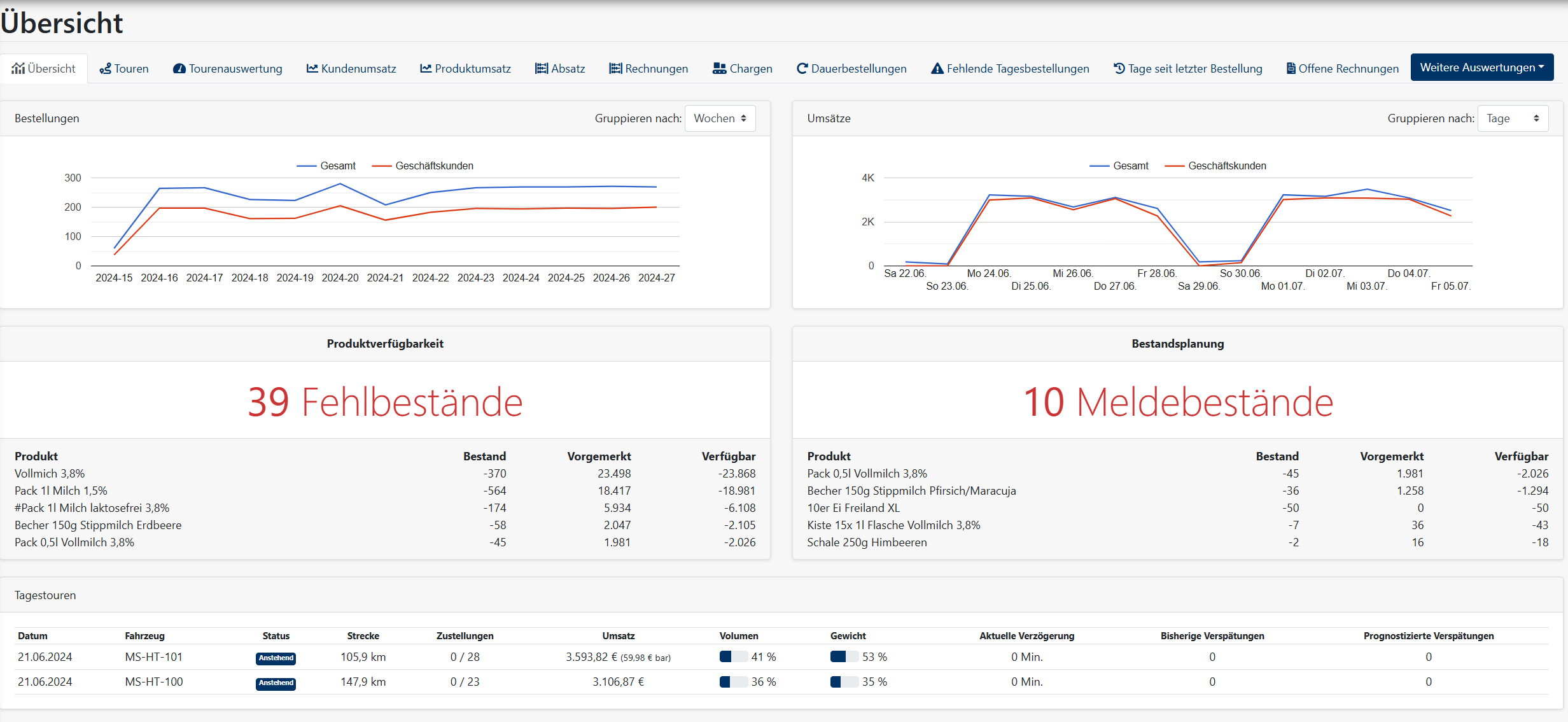Click the 2024-20 label on Bestellungen chart
Screen dimensions: 1568x722
(x=340, y=278)
